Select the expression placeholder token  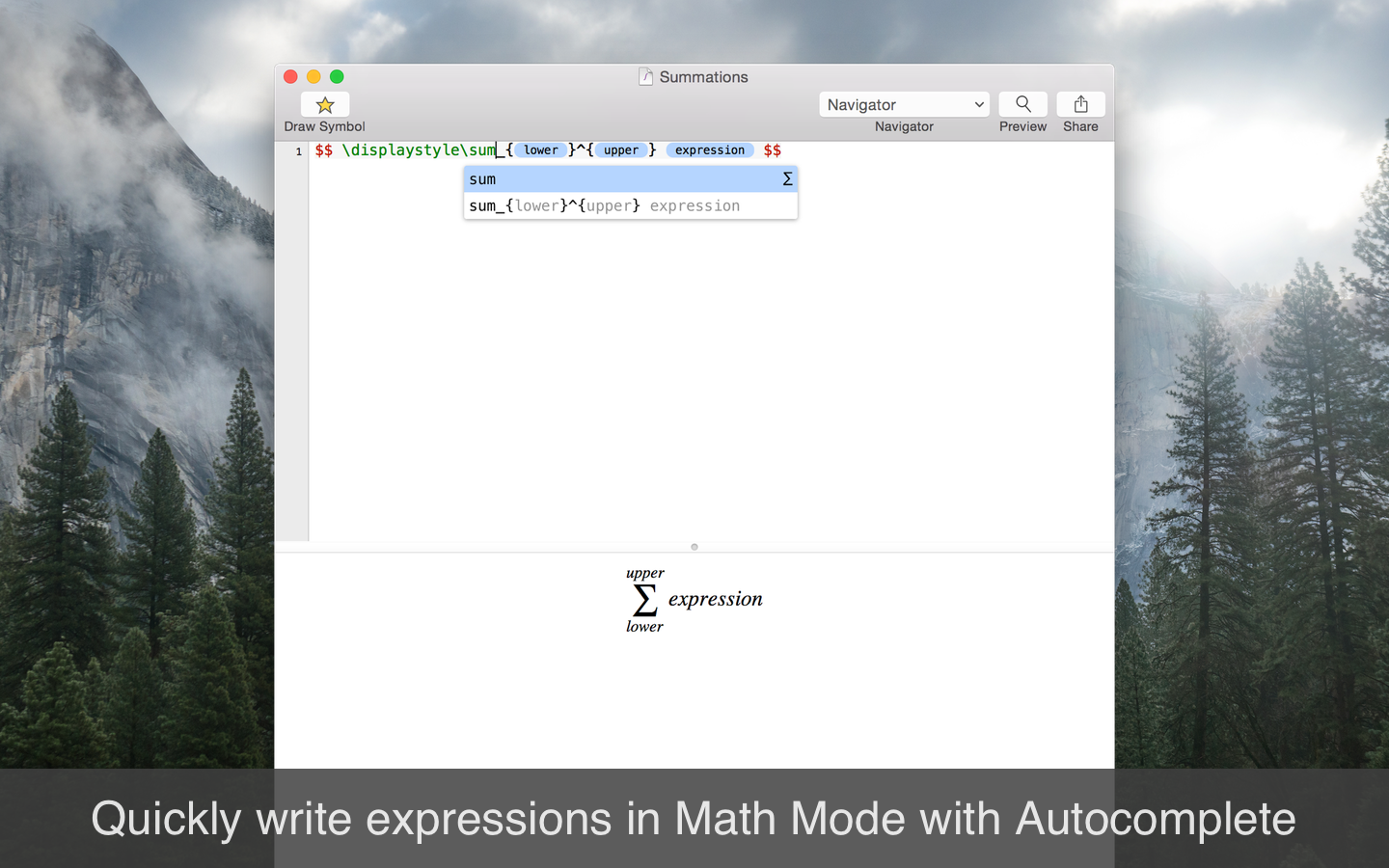710,150
